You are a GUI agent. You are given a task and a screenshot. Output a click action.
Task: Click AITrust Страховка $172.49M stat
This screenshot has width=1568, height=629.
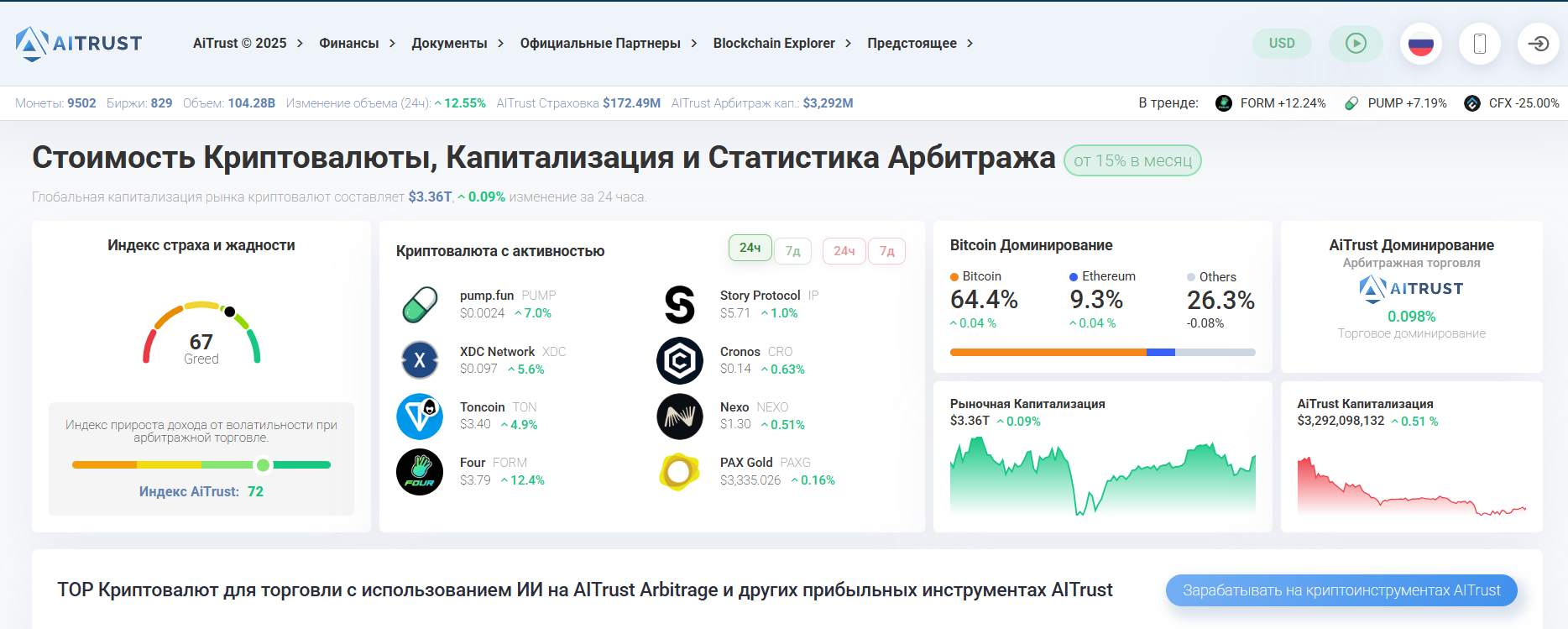click(x=578, y=103)
